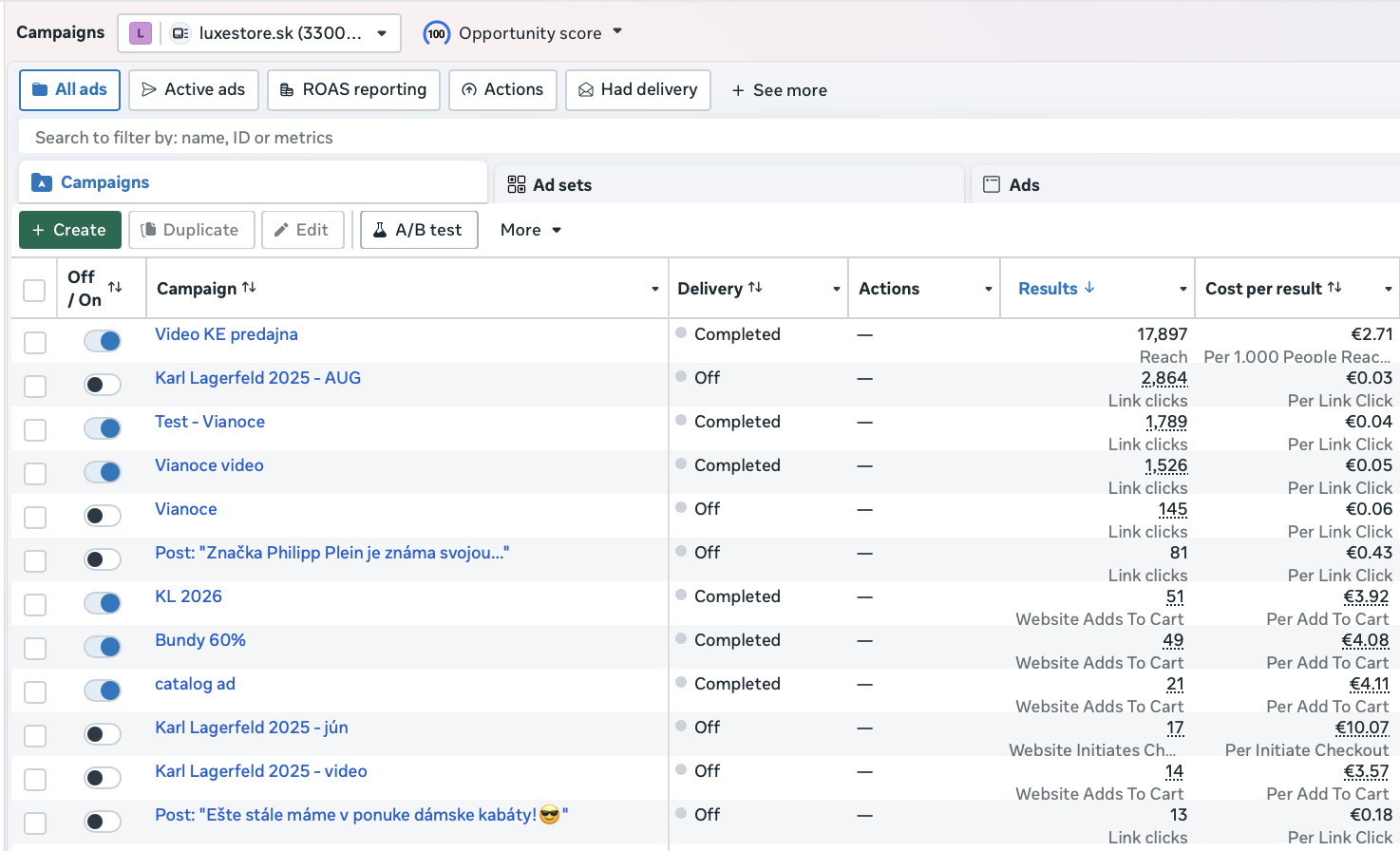Click the Edit pencil icon
This screenshot has height=851, width=1400.
click(x=281, y=230)
